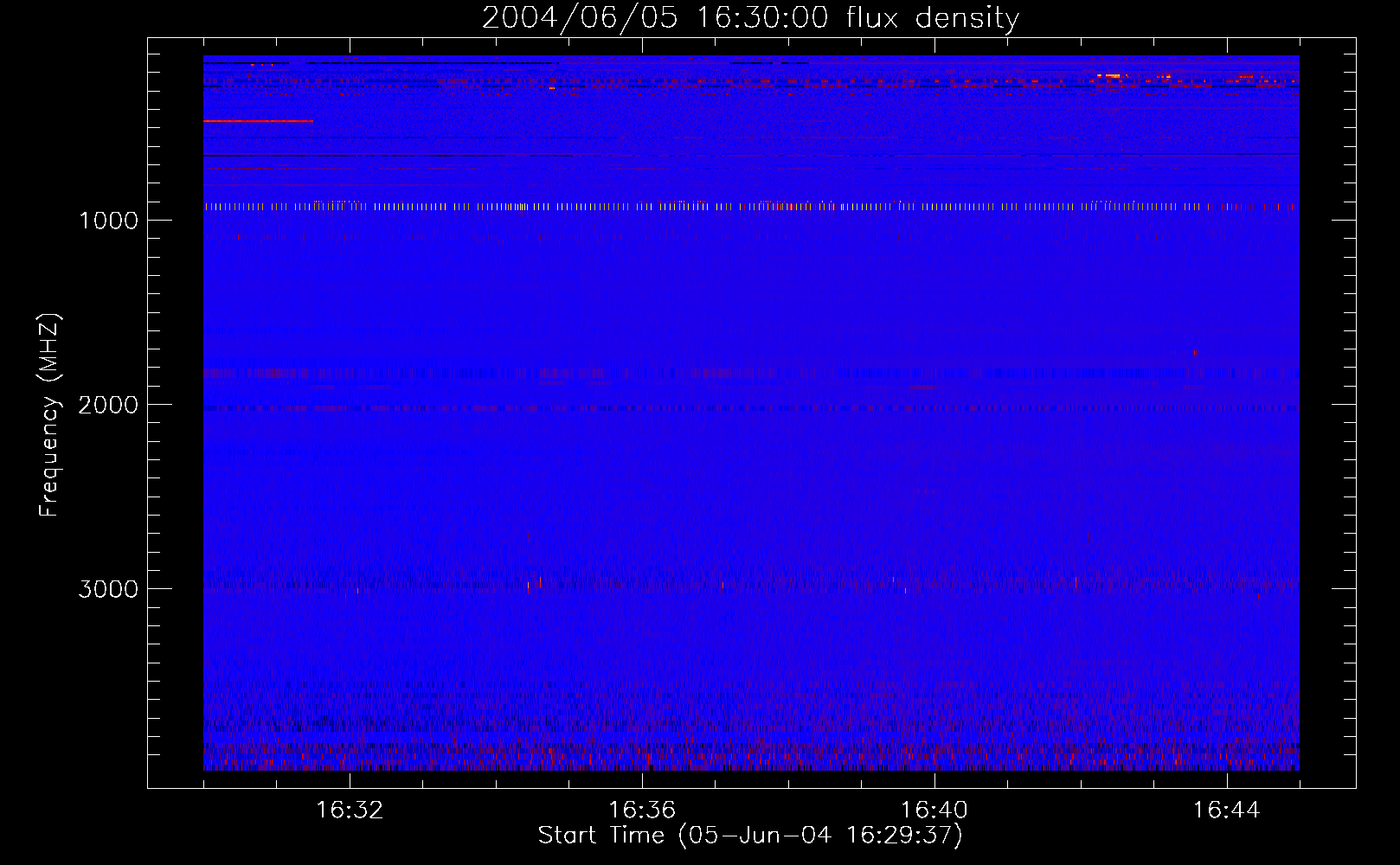The width and height of the screenshot is (1400, 865).
Task: Click the '16:36' time tick label
Action: pos(642,811)
